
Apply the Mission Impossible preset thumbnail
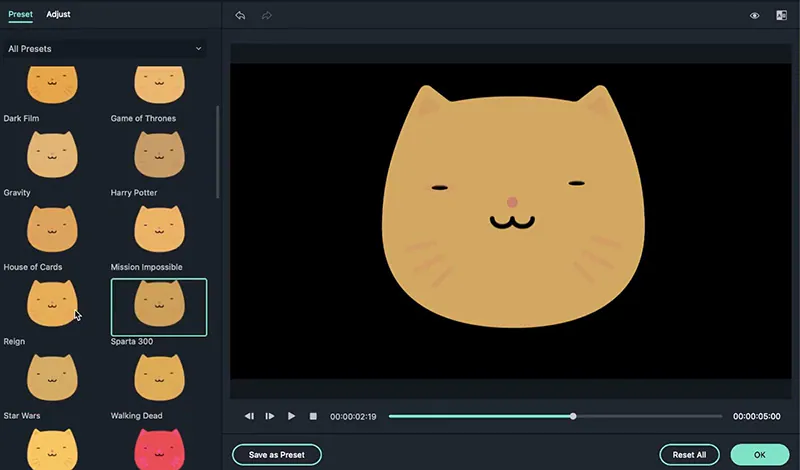tap(159, 229)
